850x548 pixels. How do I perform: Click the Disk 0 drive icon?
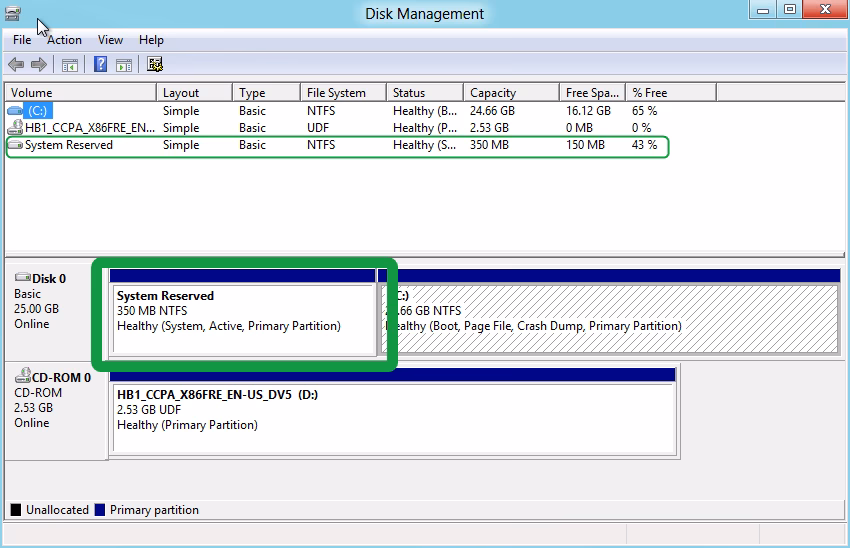click(23, 278)
